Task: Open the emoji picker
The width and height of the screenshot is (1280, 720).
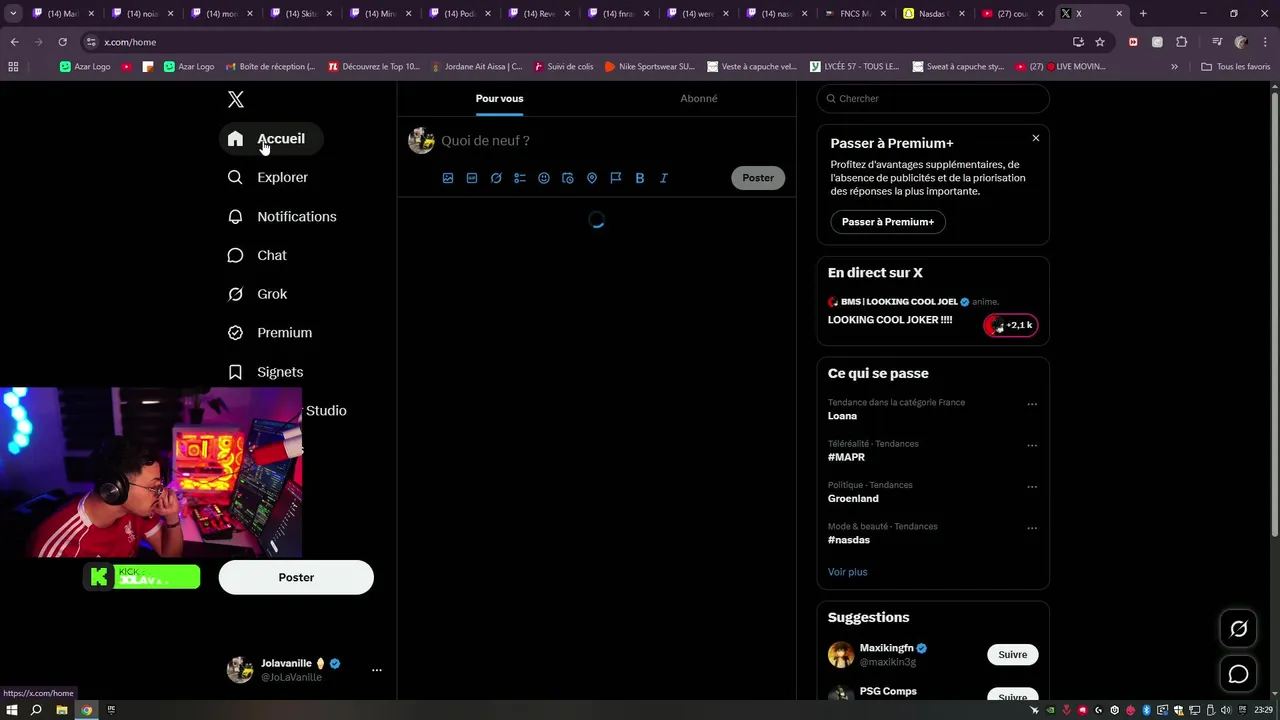Action: [x=544, y=178]
